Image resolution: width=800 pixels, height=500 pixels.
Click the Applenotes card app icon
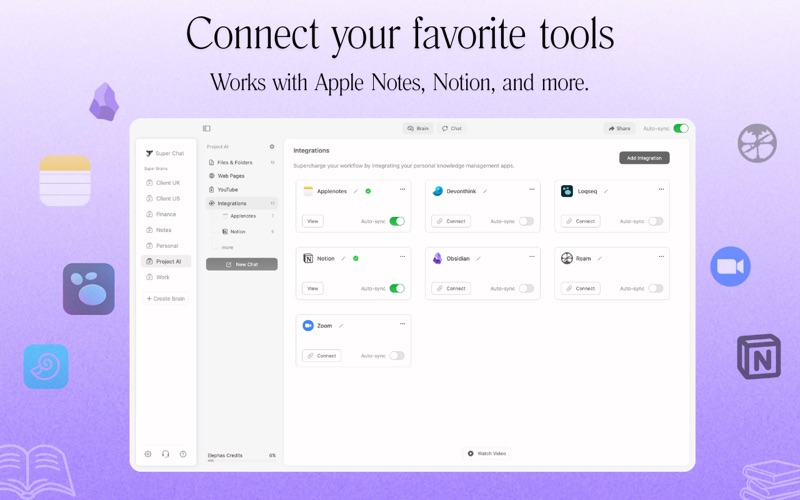coord(308,191)
